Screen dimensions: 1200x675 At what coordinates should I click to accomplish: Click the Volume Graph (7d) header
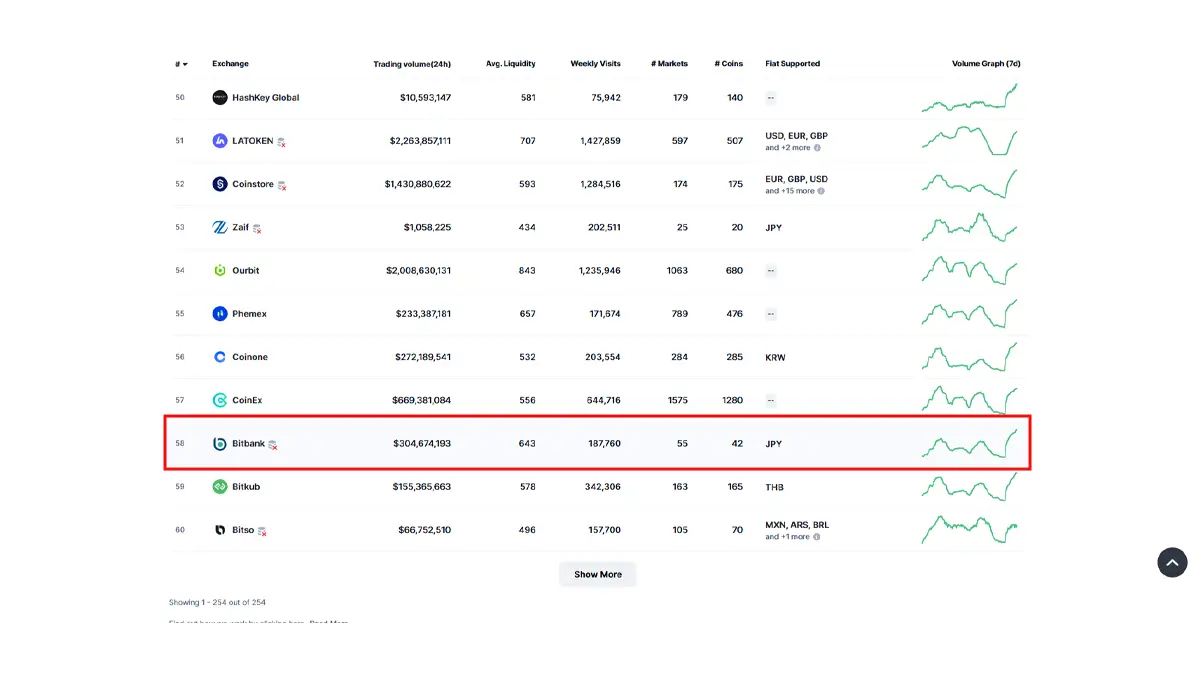point(986,64)
